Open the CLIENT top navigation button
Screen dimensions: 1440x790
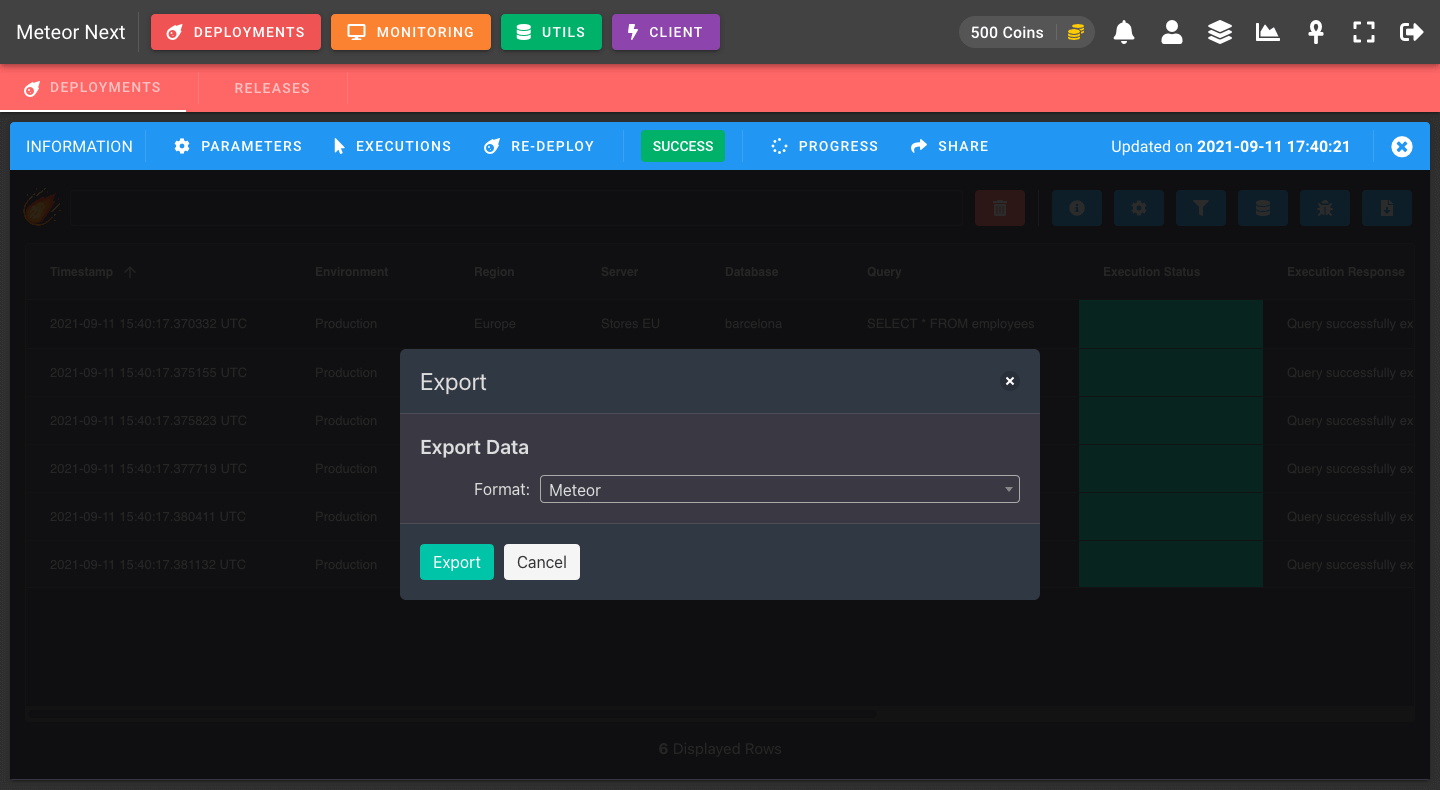click(x=666, y=32)
